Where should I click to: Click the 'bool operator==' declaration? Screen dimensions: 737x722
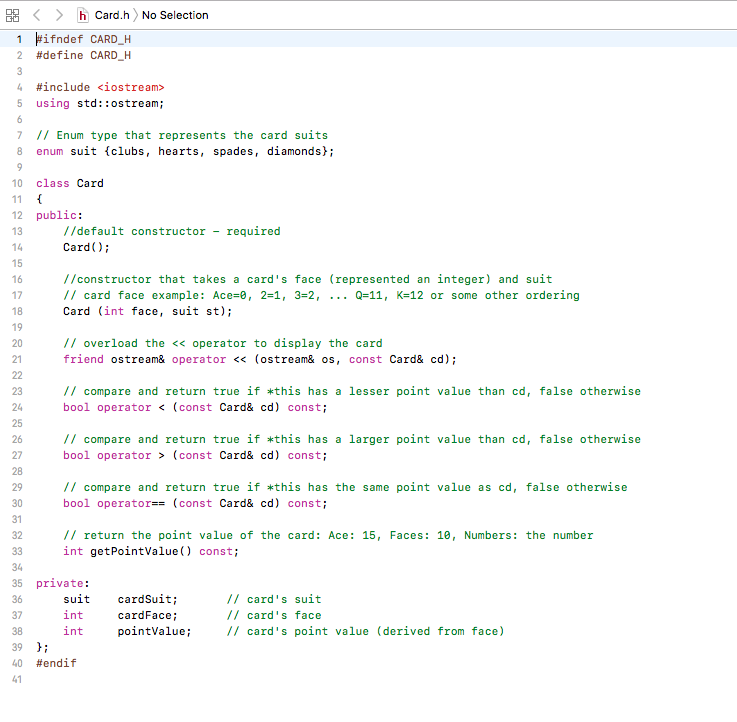(196, 503)
